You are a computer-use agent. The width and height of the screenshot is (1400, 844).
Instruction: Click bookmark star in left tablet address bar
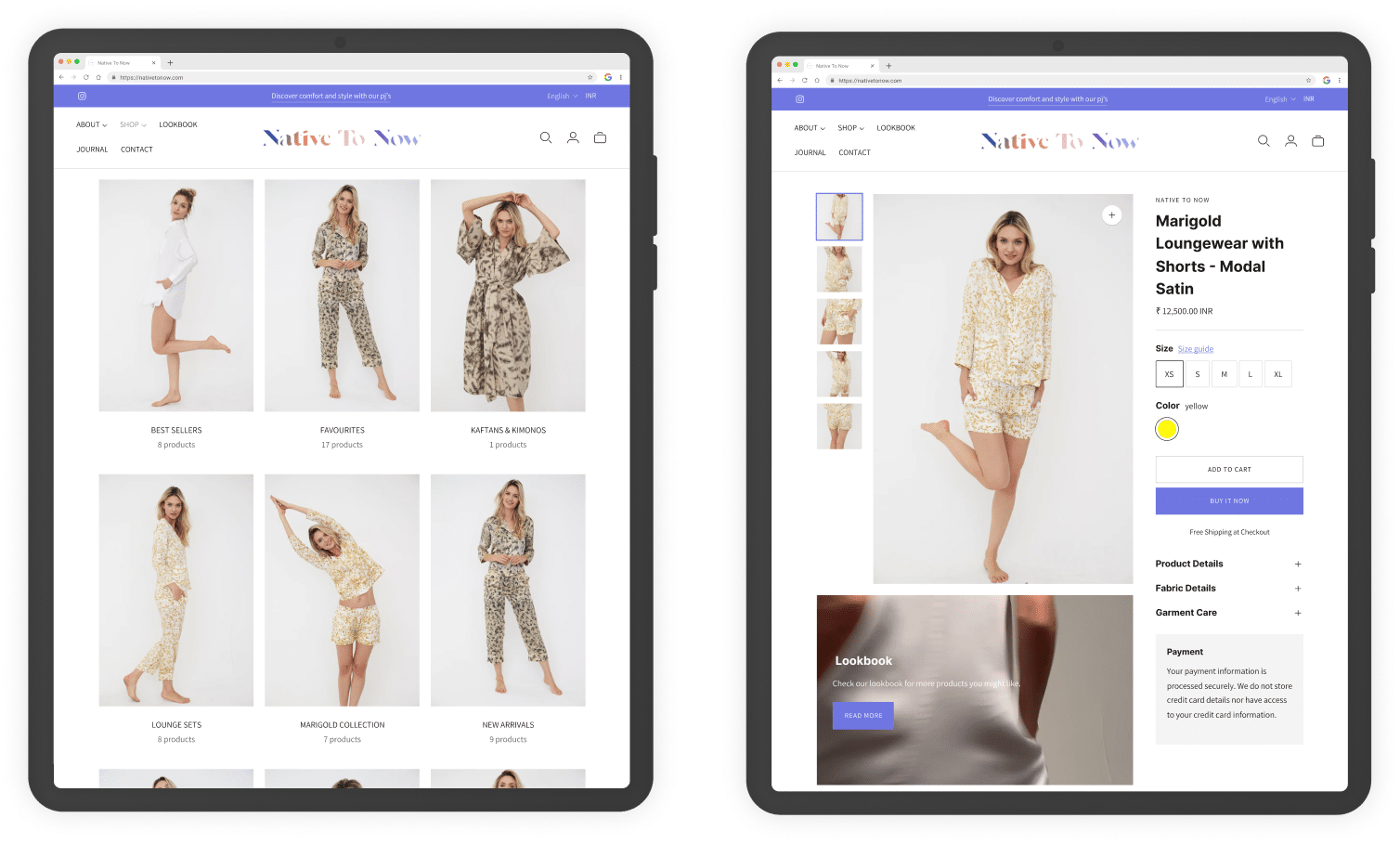590,77
